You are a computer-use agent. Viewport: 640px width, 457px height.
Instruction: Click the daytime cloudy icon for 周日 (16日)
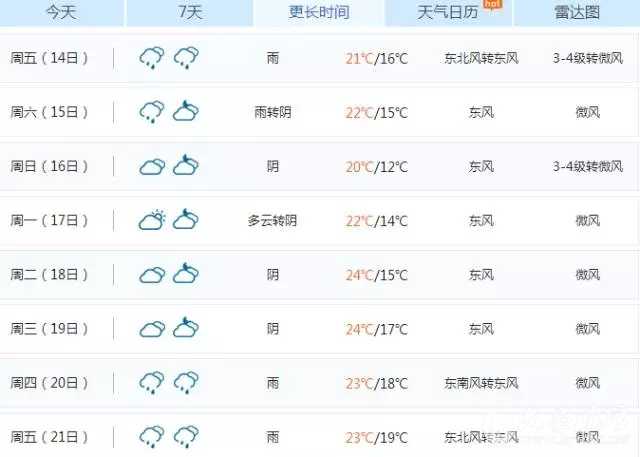(x=152, y=166)
